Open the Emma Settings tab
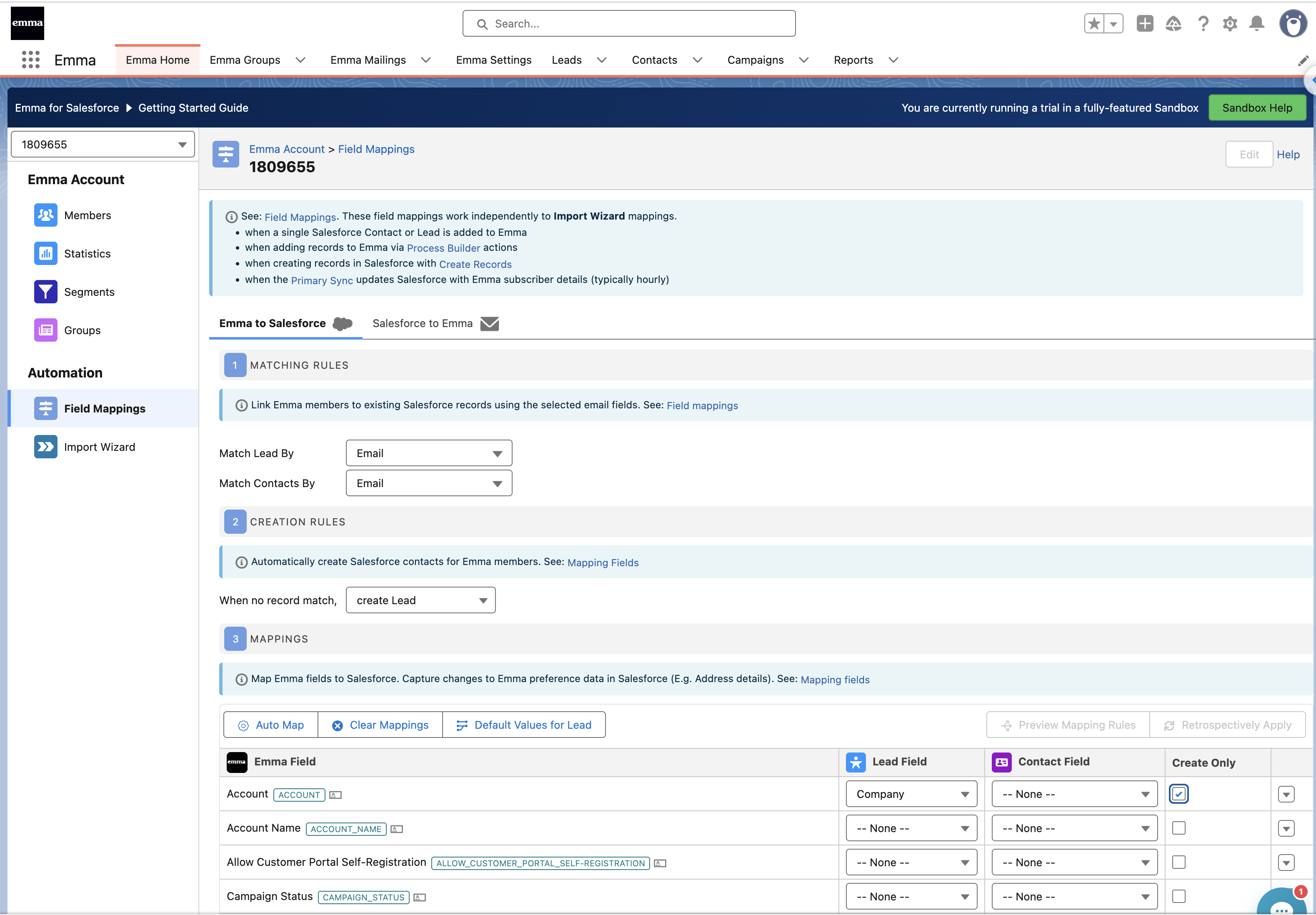The width and height of the screenshot is (1316, 915). point(493,60)
